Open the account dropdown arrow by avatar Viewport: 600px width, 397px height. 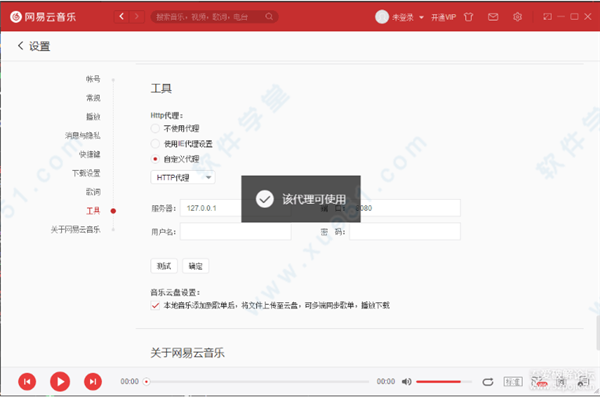tap(421, 17)
